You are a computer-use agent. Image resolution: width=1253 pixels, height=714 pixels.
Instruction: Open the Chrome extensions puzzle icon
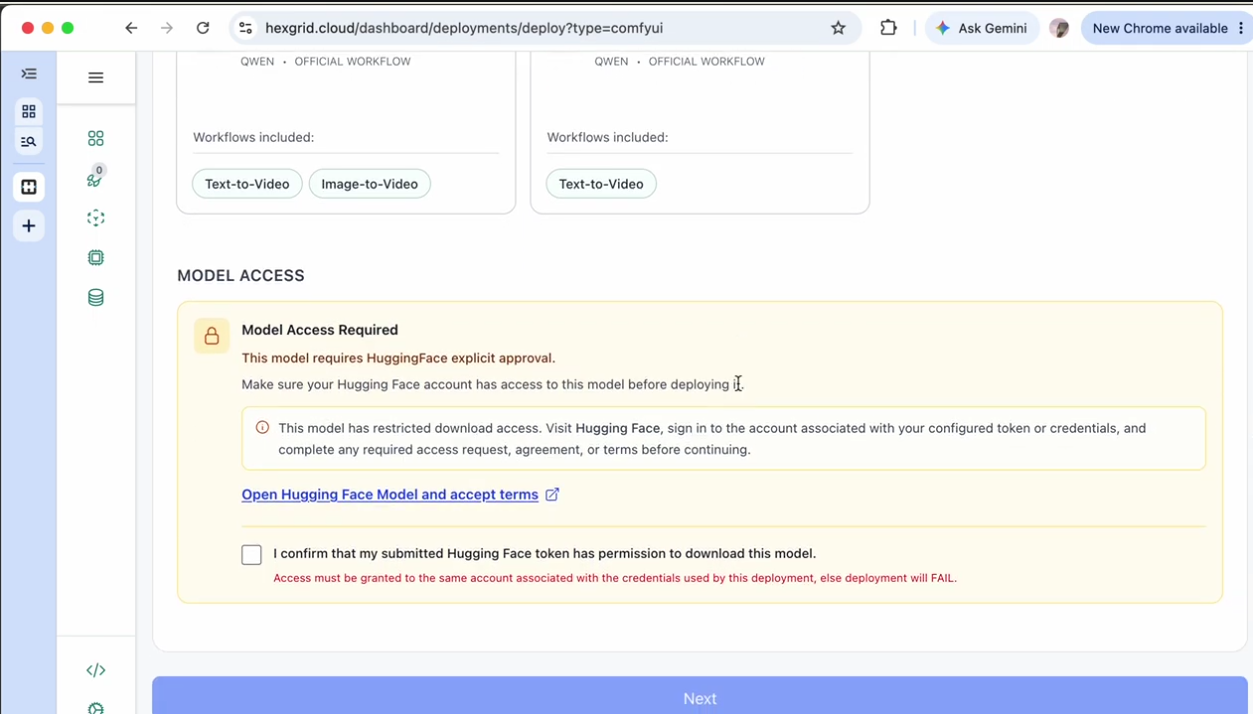(888, 28)
